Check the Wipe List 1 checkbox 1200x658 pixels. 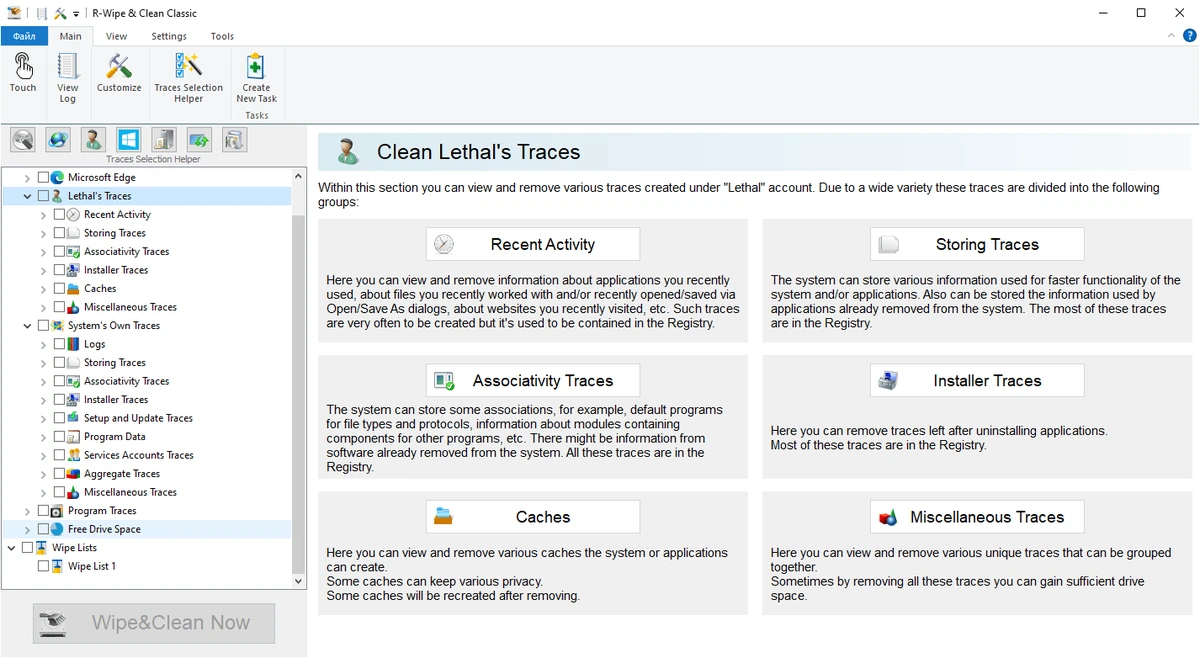[43, 566]
